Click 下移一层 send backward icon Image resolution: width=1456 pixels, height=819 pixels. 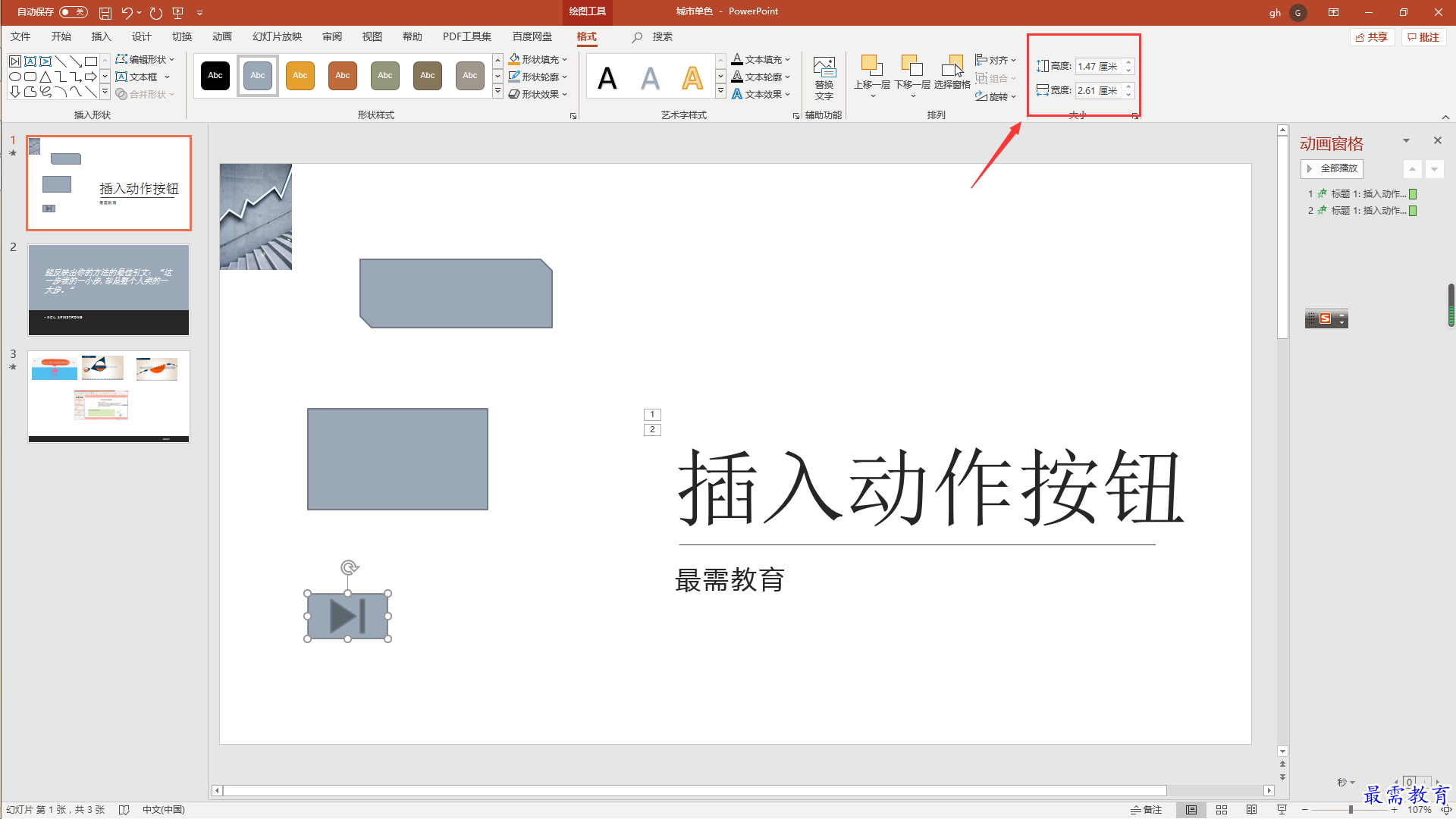coord(912,76)
